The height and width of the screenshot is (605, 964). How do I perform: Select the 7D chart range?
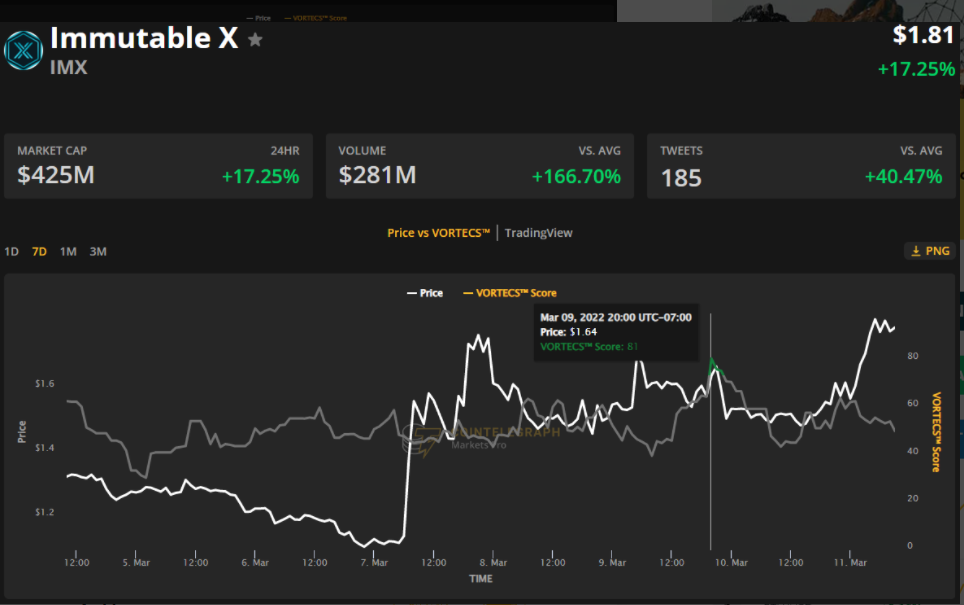(x=39, y=251)
